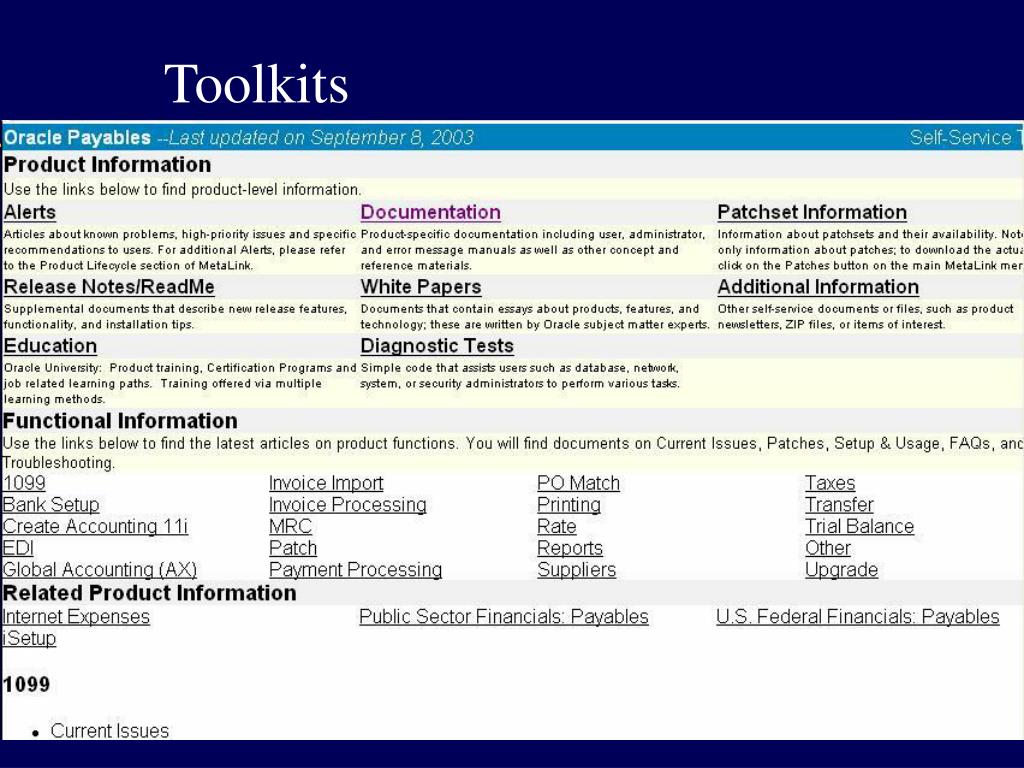
Task: Click the Current Issues bullet item
Action: tap(110, 731)
